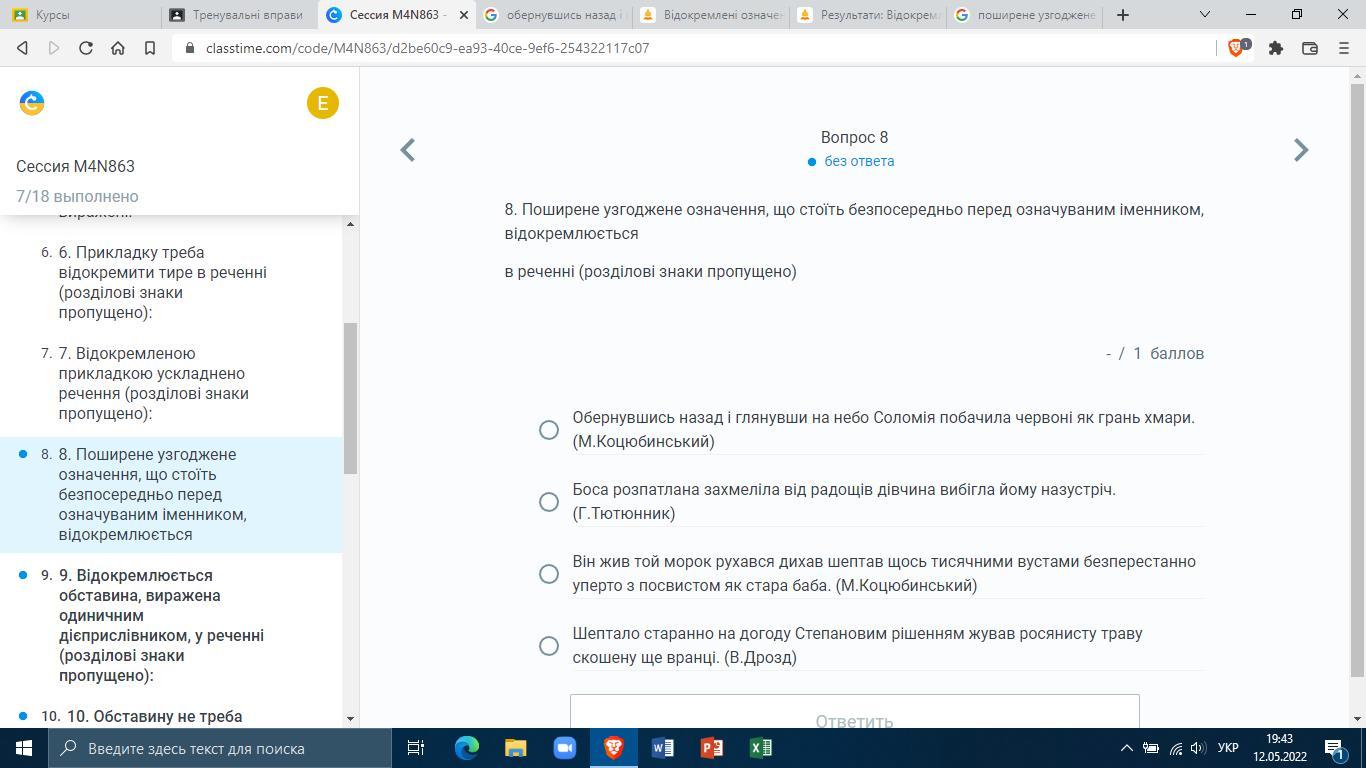Open volume control in system tray
This screenshot has height=768, width=1366.
pyautogui.click(x=1198, y=748)
